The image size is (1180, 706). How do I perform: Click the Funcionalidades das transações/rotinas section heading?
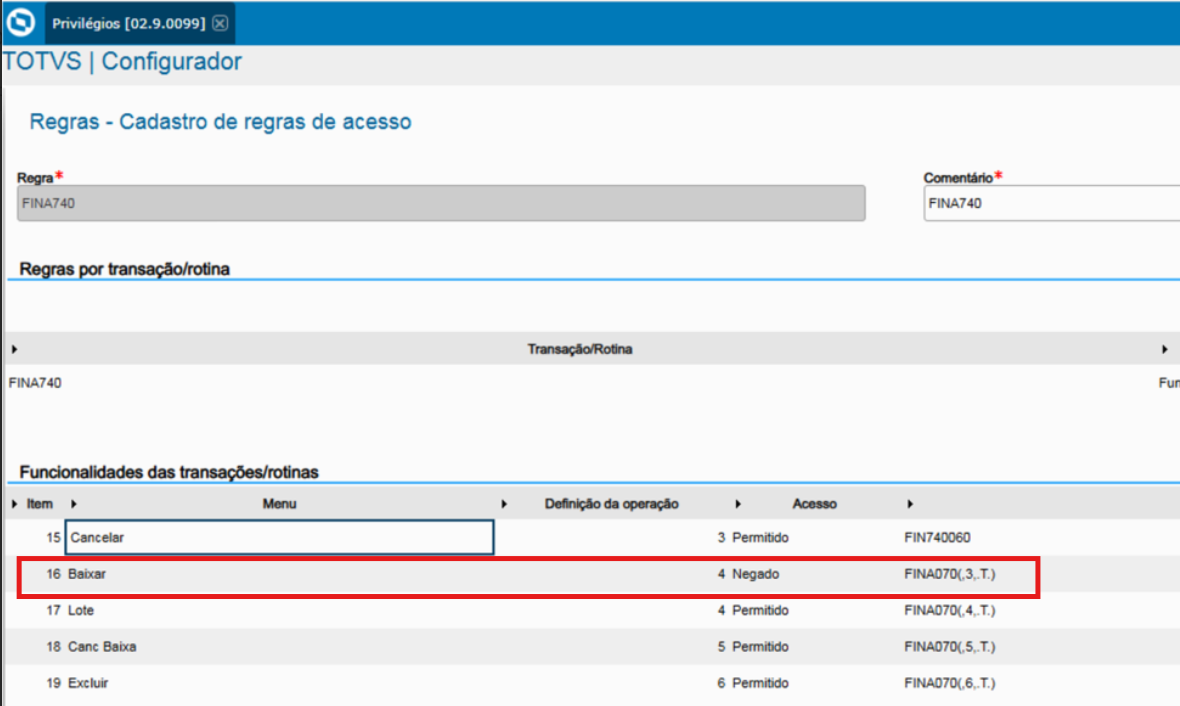pos(169,473)
